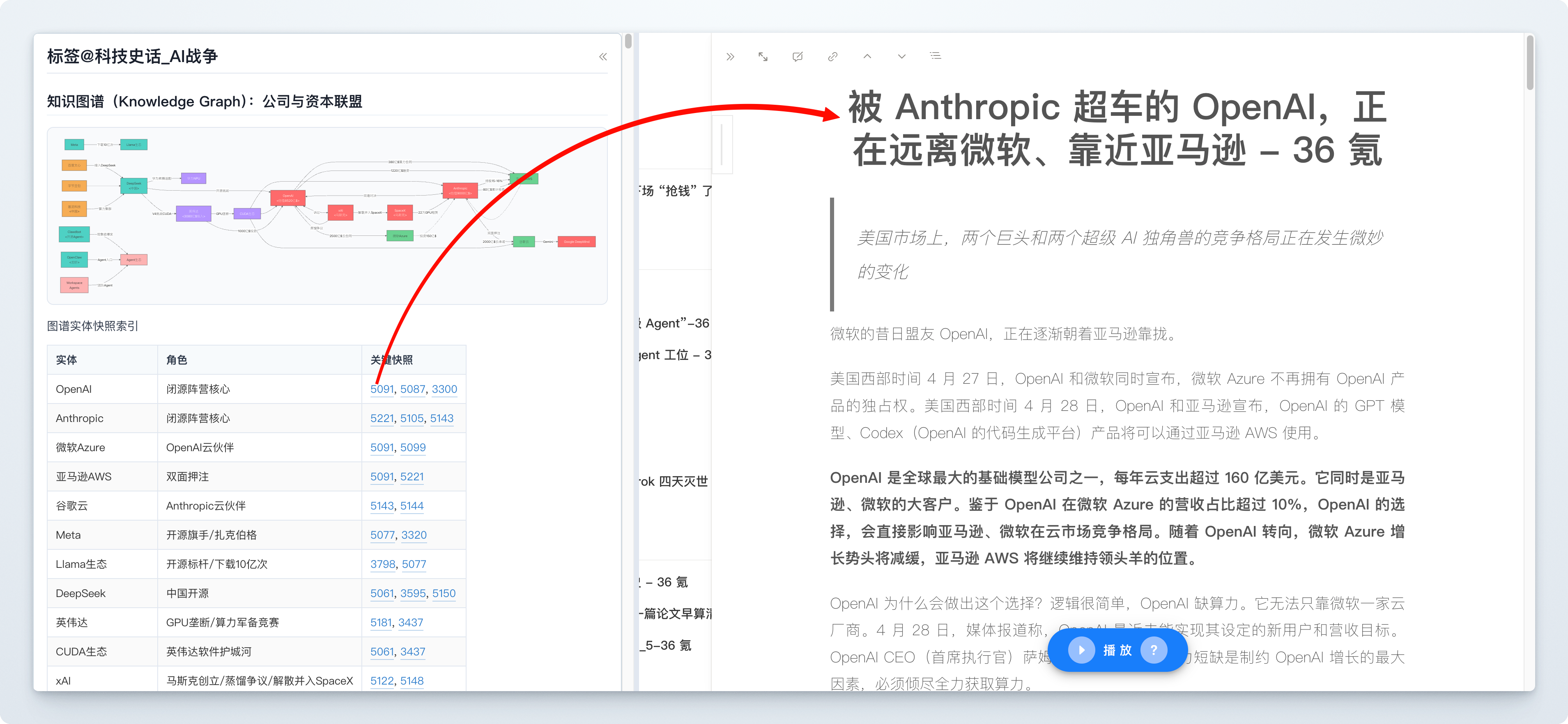Image resolution: width=1568 pixels, height=724 pixels.
Task: Collapse the tag panel with double-left chevron
Action: pyautogui.click(x=602, y=57)
